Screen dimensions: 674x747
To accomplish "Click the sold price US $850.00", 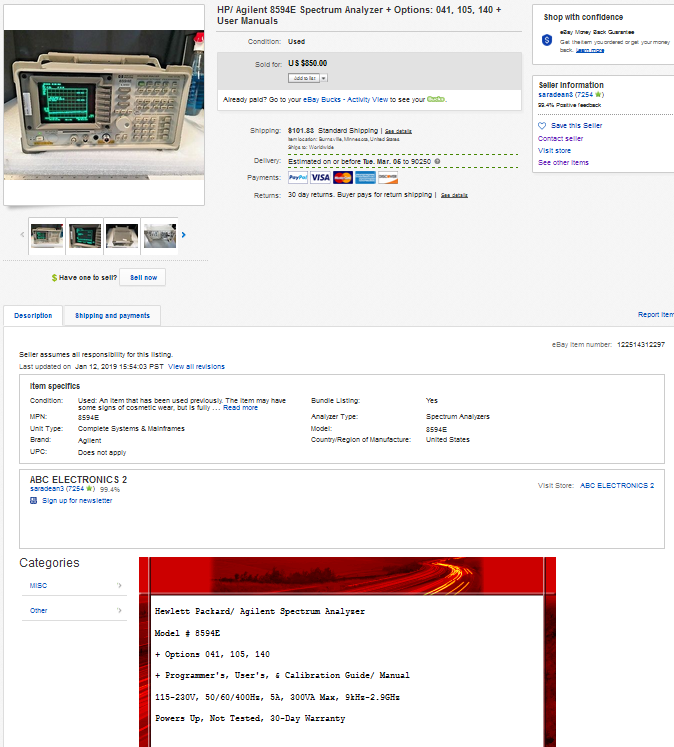I will [308, 63].
